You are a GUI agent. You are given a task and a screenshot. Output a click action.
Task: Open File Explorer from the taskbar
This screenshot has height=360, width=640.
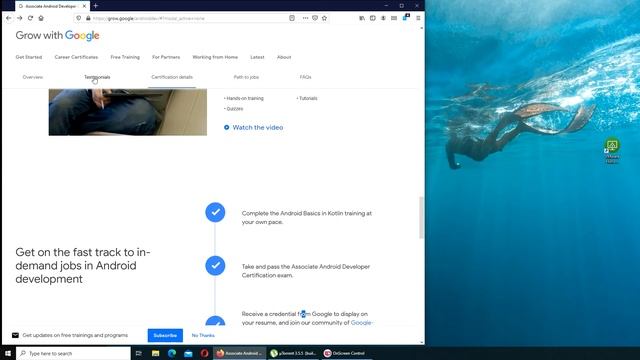point(156,353)
